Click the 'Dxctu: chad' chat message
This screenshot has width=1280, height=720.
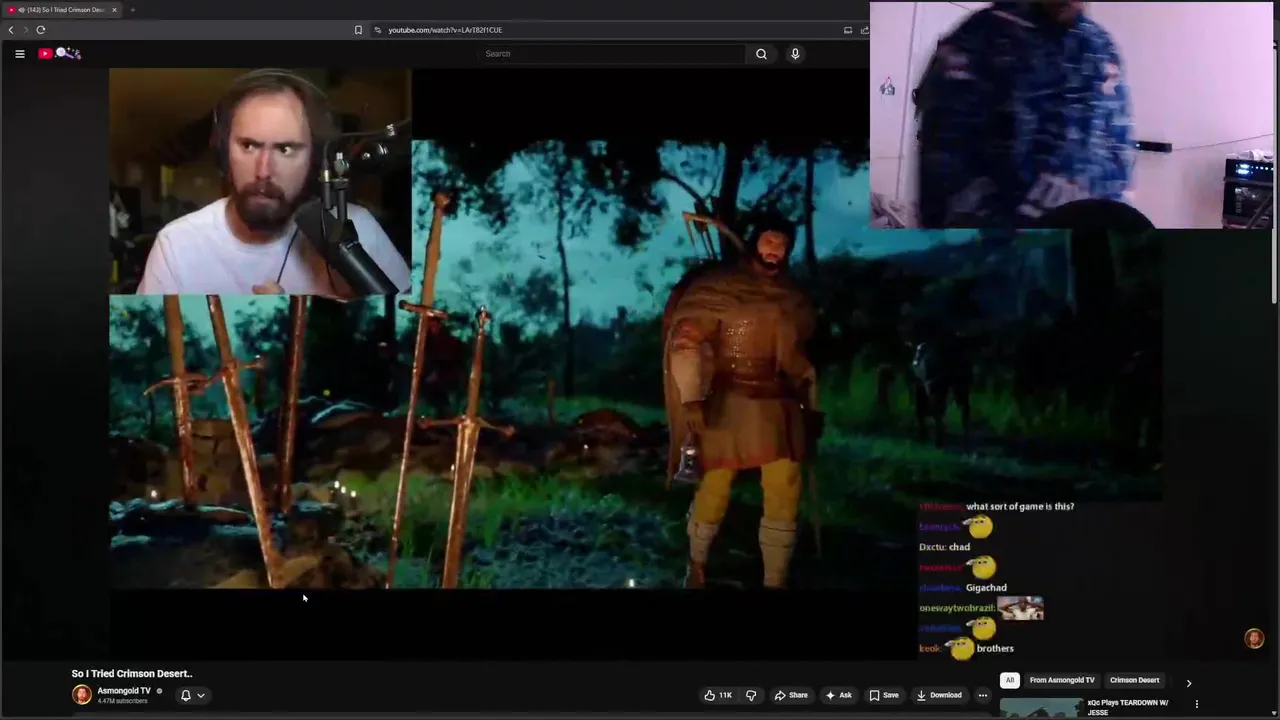click(x=945, y=547)
